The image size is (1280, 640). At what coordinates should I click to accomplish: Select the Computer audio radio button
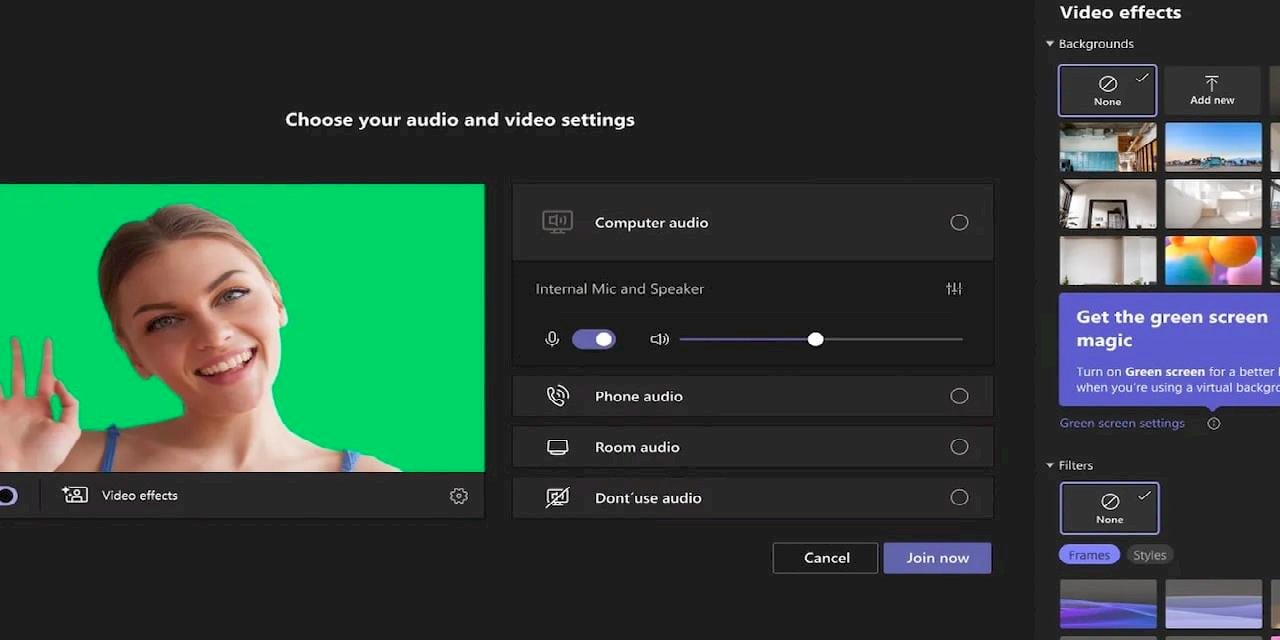click(959, 222)
